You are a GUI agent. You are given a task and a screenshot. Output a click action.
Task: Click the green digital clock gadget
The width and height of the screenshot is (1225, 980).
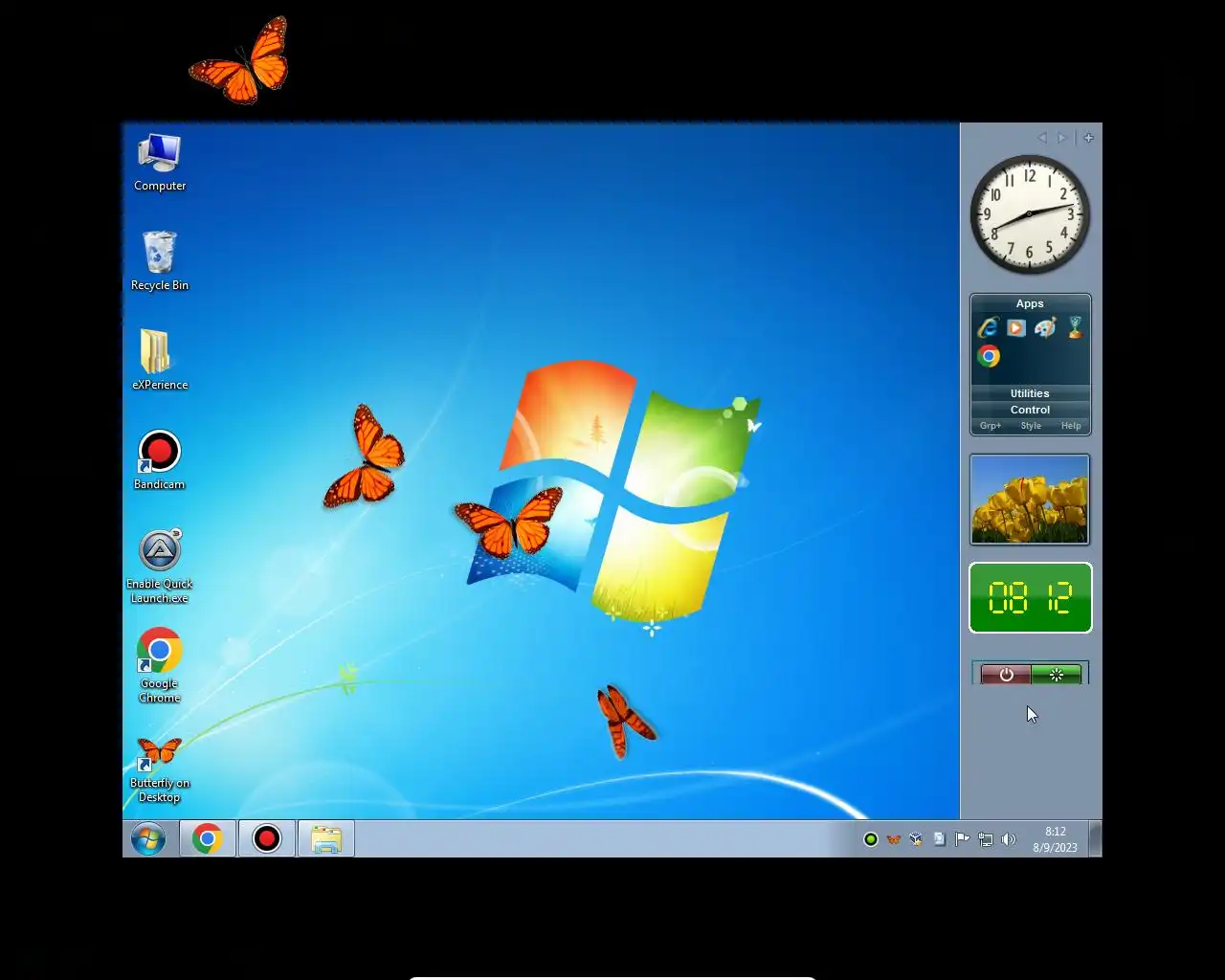point(1031,598)
